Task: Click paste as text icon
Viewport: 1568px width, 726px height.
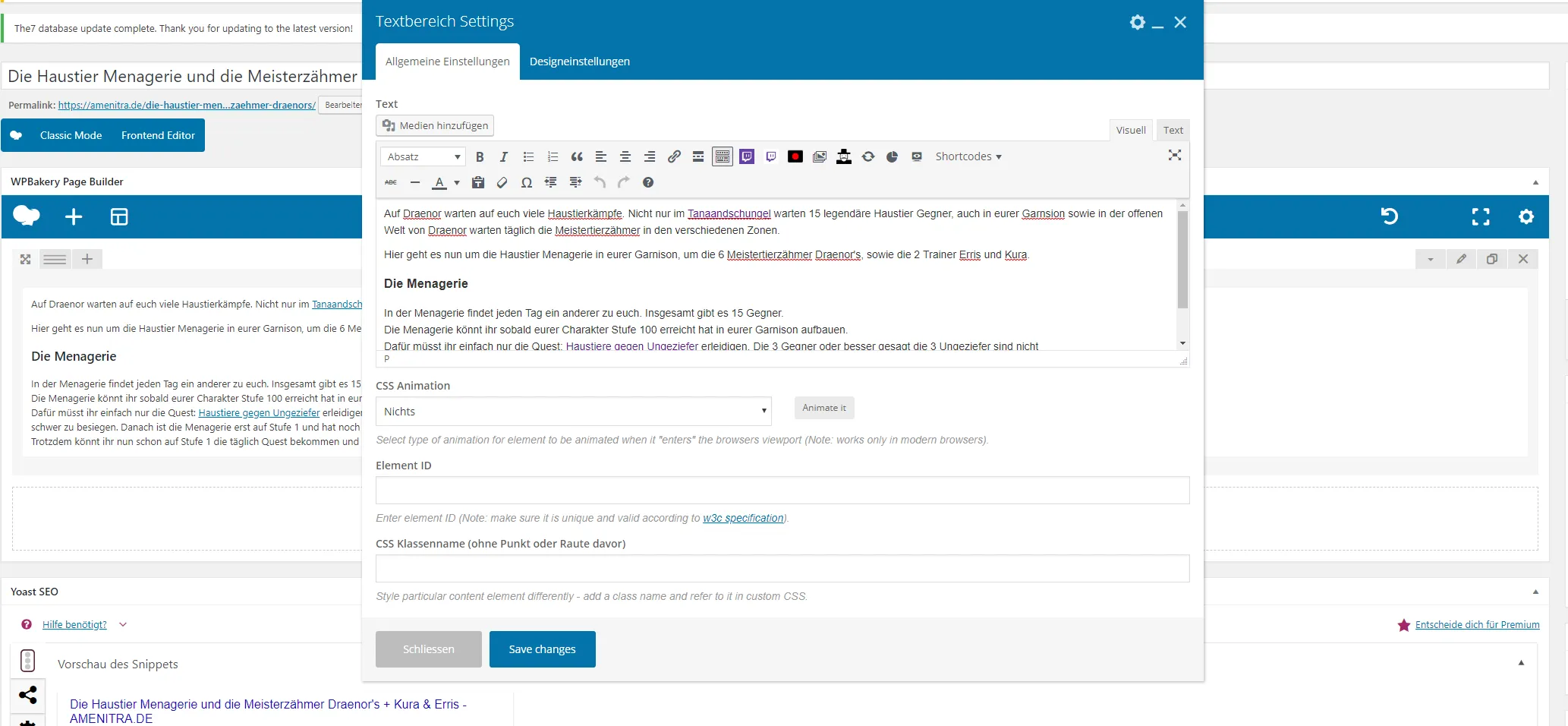Action: pyautogui.click(x=478, y=182)
